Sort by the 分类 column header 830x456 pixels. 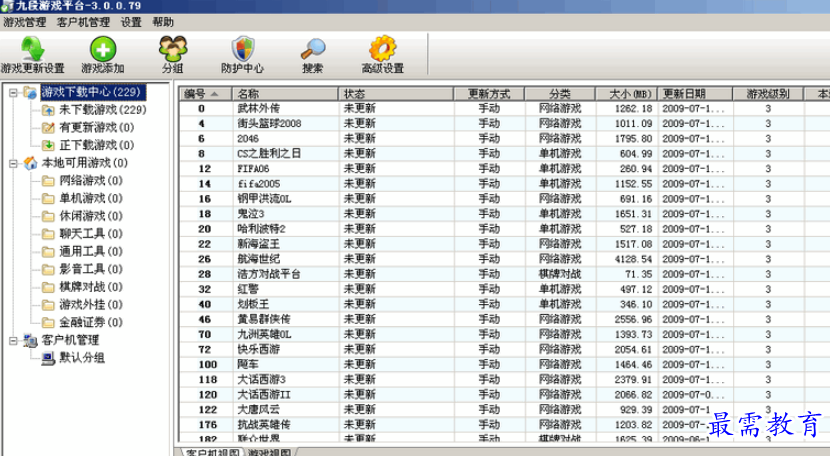(x=560, y=94)
